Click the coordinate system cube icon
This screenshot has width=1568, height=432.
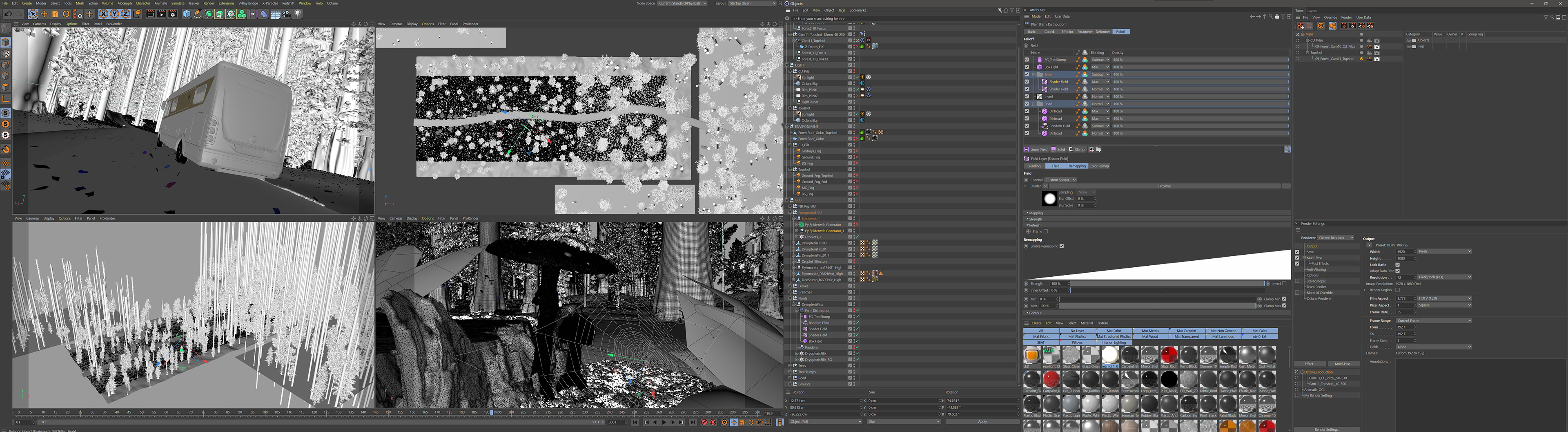tap(137, 14)
